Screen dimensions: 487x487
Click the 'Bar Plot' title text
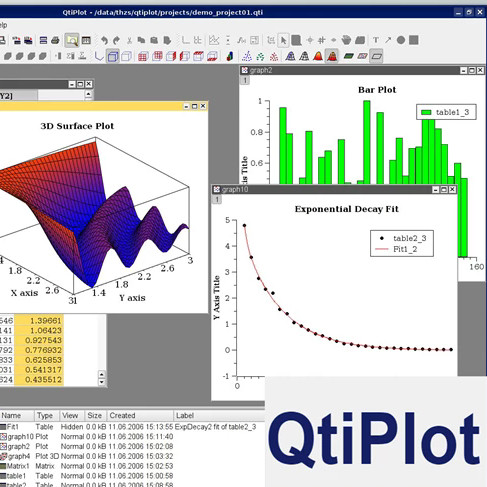[x=377, y=90]
